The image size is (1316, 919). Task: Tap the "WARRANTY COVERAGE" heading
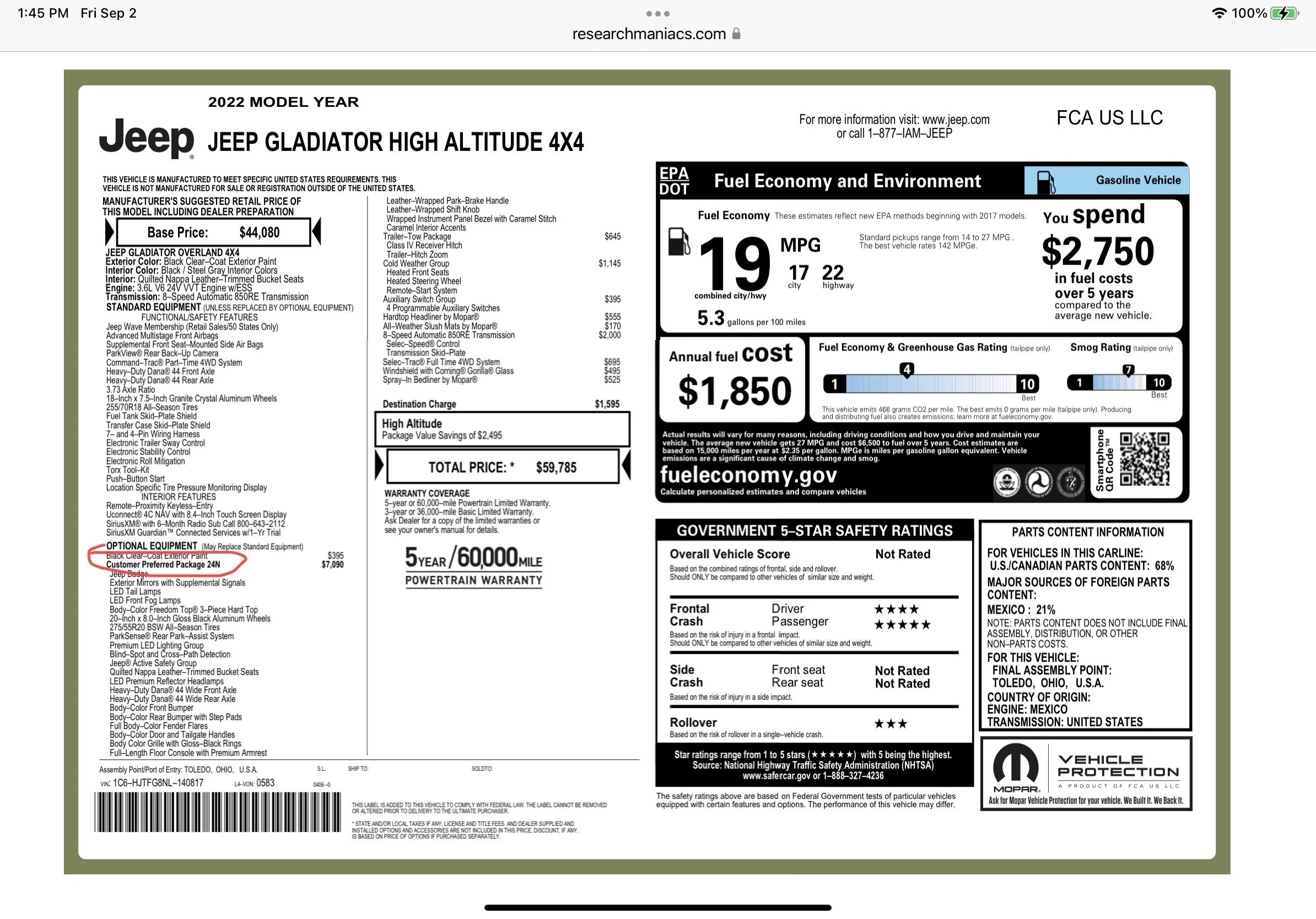(427, 493)
